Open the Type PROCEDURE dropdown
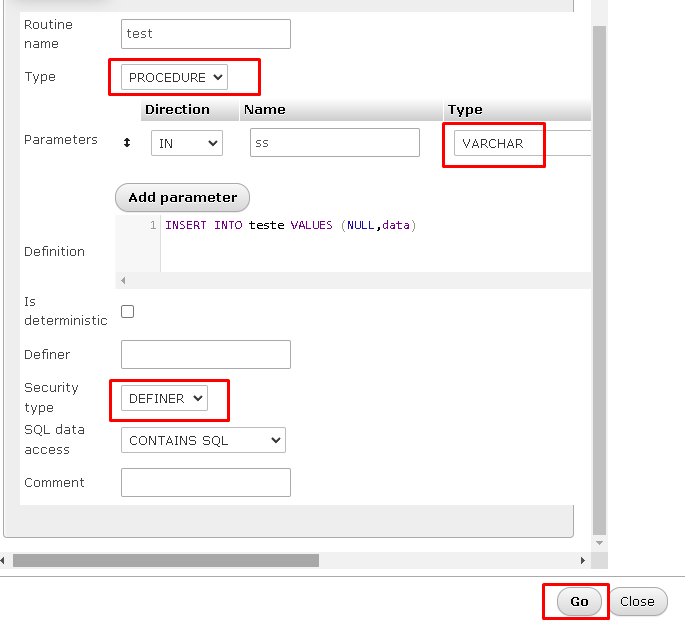 tap(175, 77)
